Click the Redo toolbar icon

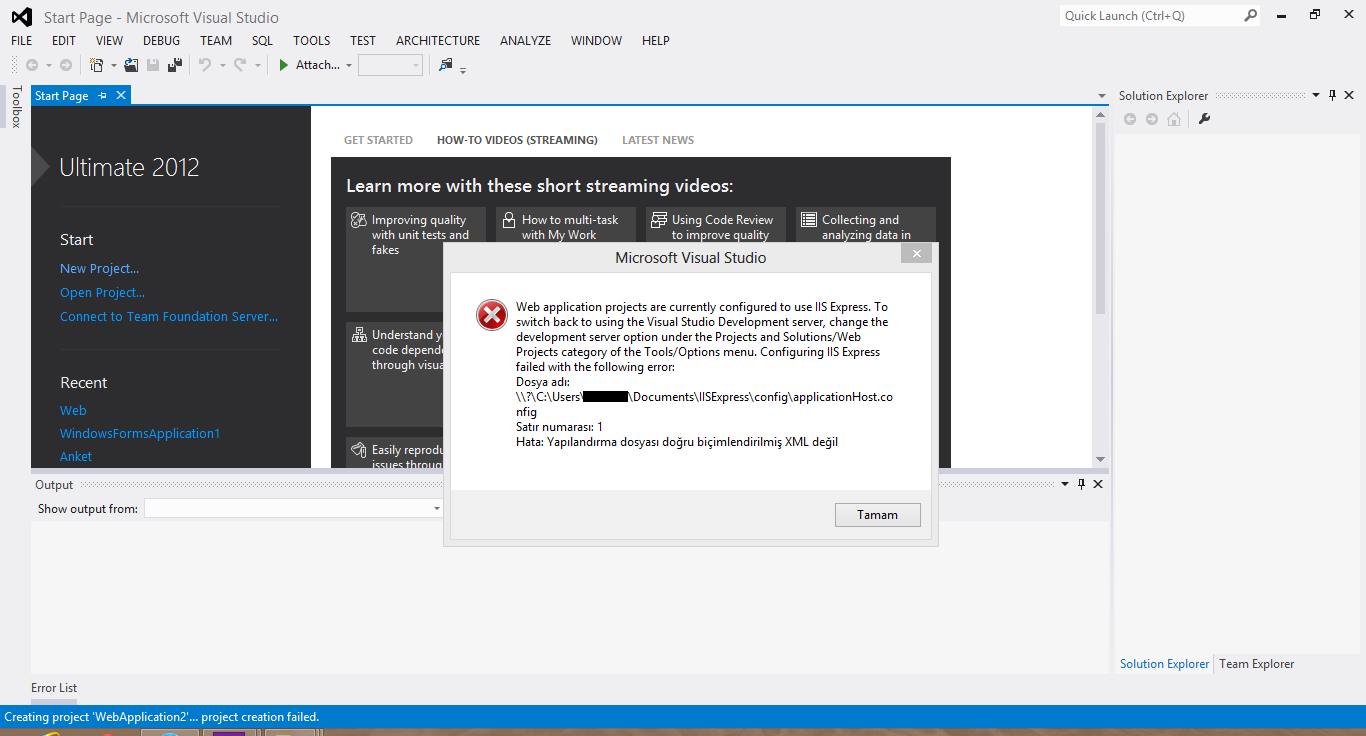coord(240,65)
